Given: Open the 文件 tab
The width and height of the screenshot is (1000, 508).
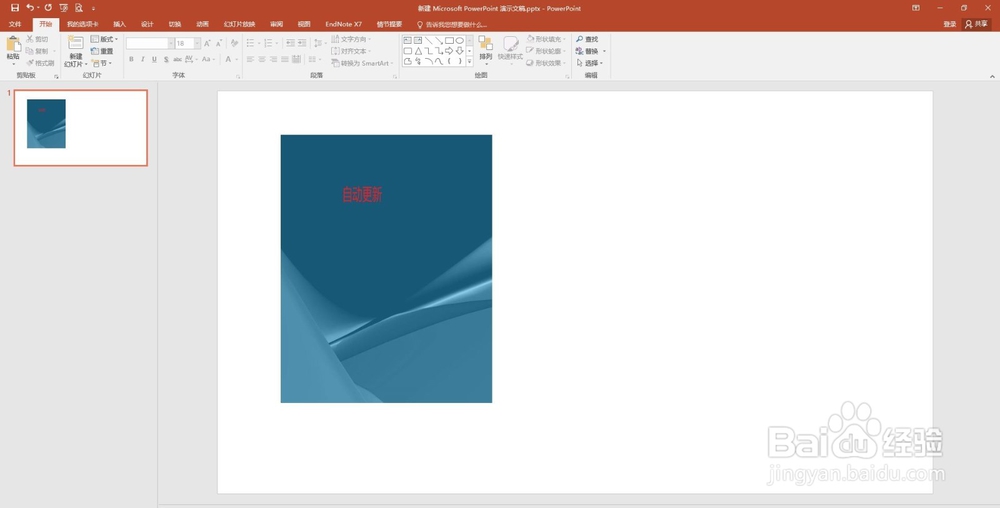Looking at the screenshot, I should pos(15,24).
